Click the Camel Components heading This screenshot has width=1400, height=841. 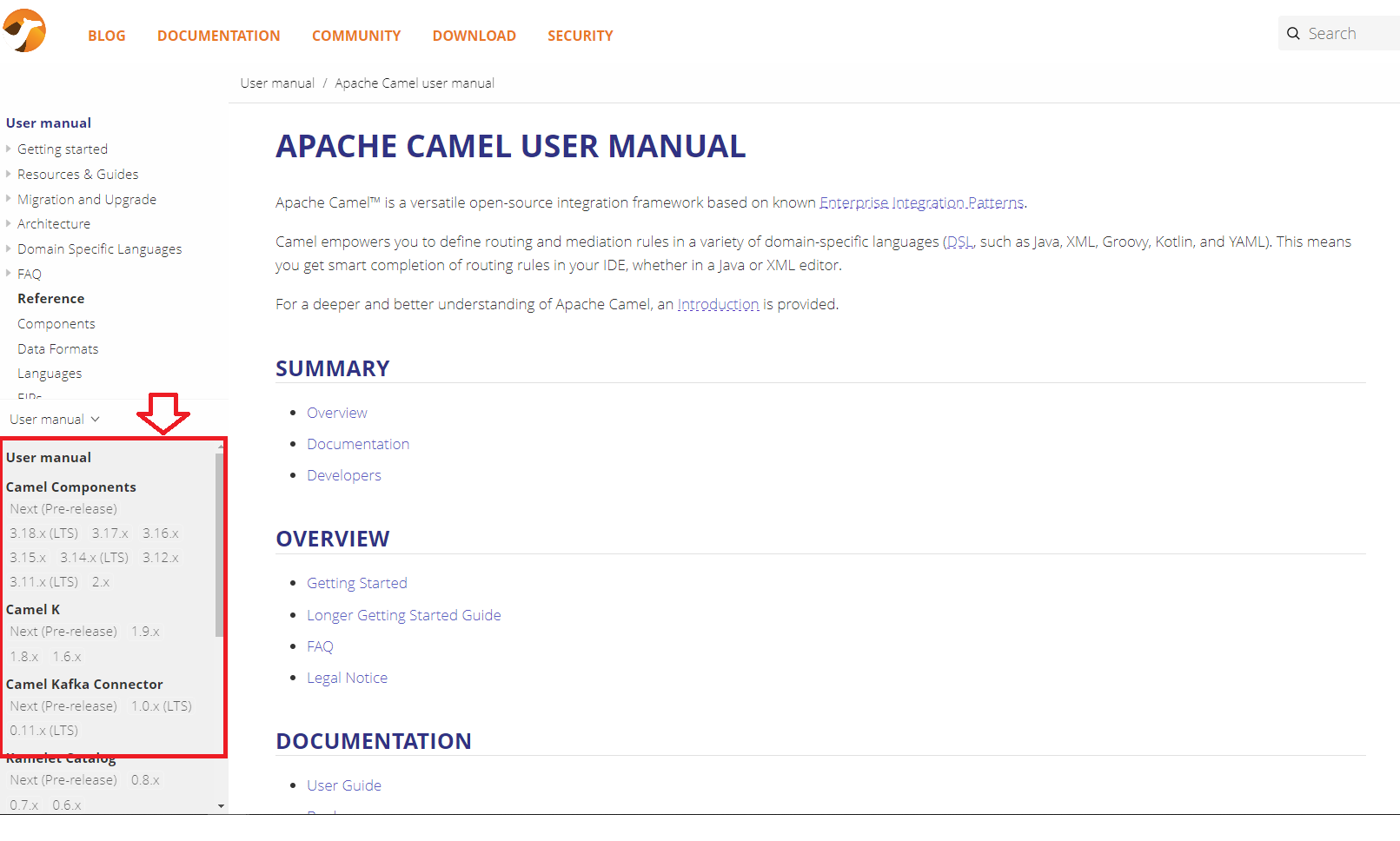71,487
